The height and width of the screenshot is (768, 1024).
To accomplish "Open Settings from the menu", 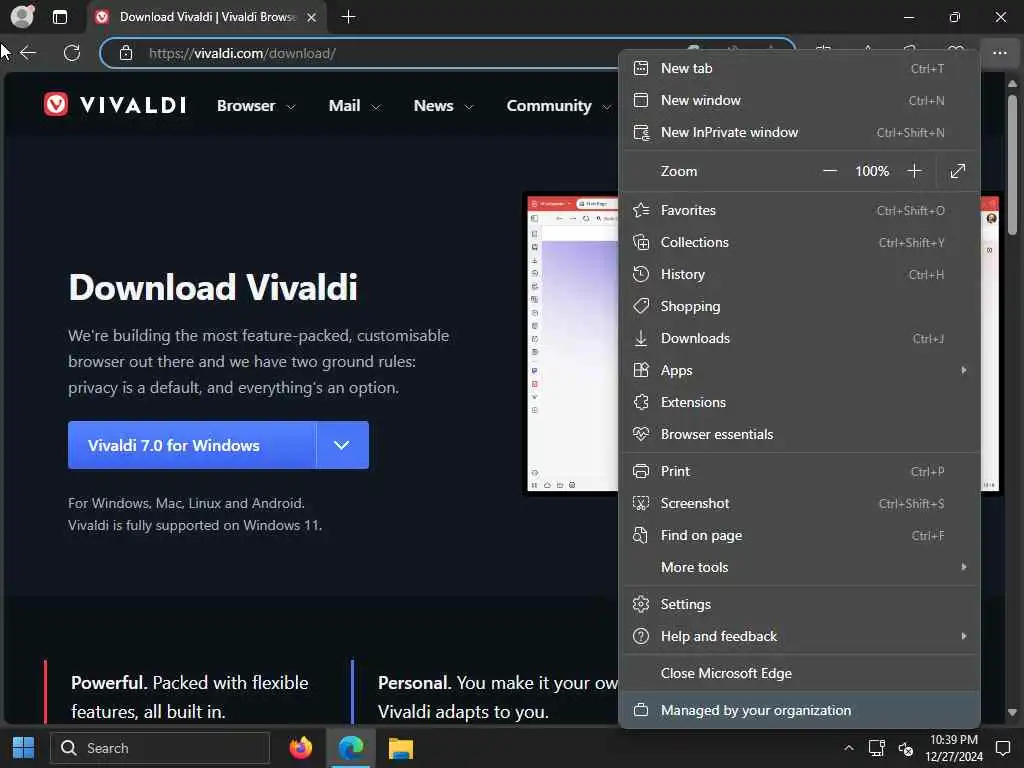I will coord(800,605).
